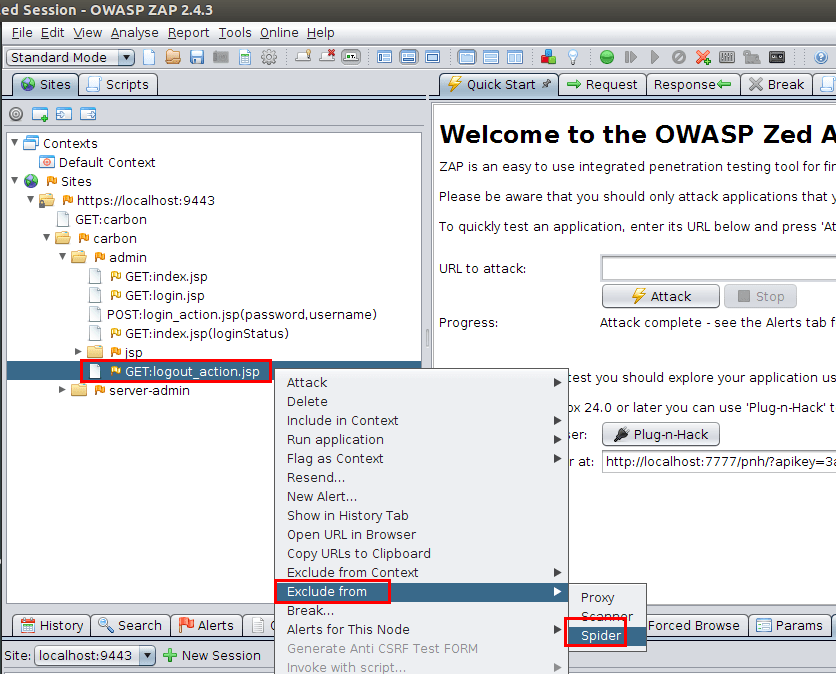Open Help with the blue question mark icon
836x674 pixels.
tap(822, 57)
